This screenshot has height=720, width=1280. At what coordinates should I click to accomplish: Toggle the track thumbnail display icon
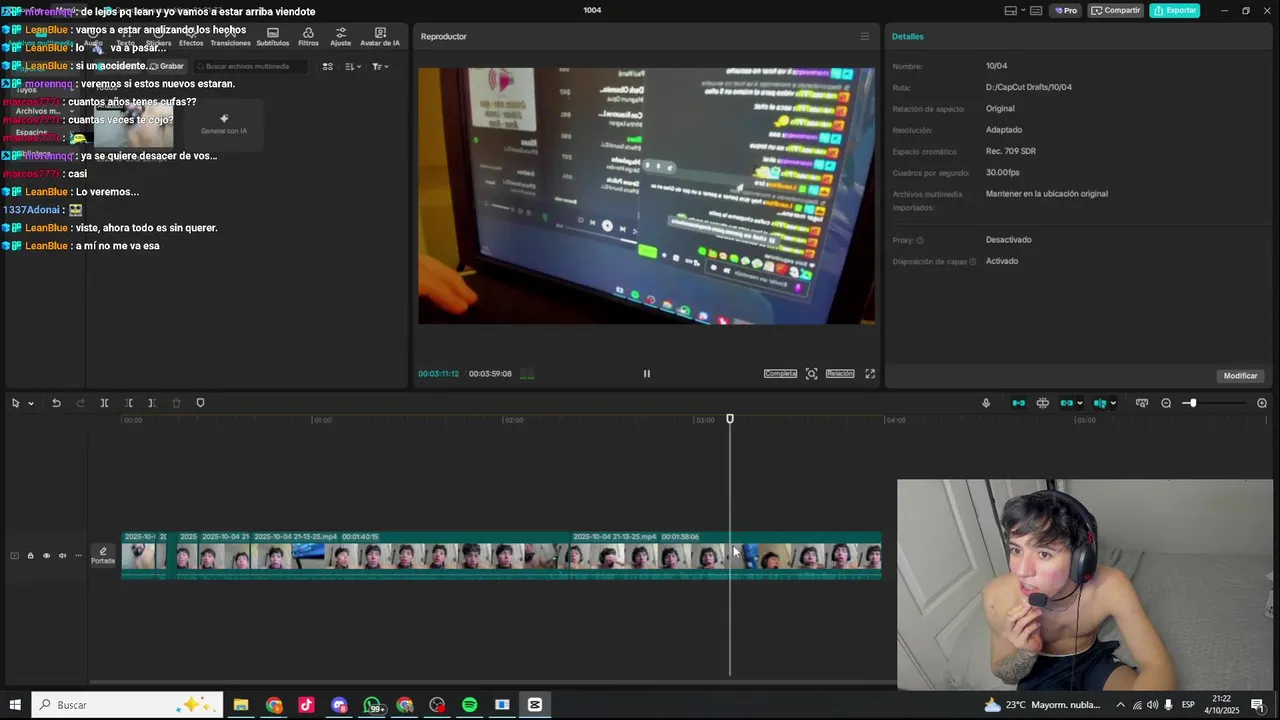pyautogui.click(x=14, y=556)
